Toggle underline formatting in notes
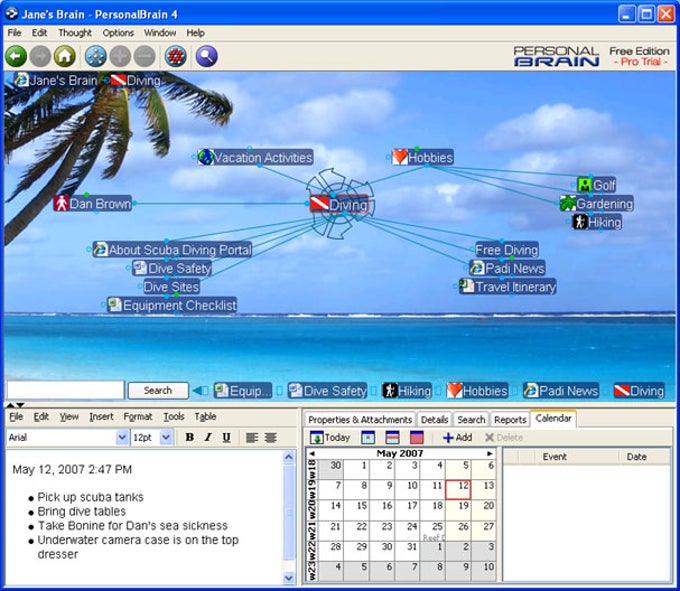This screenshot has height=591, width=680. point(226,438)
